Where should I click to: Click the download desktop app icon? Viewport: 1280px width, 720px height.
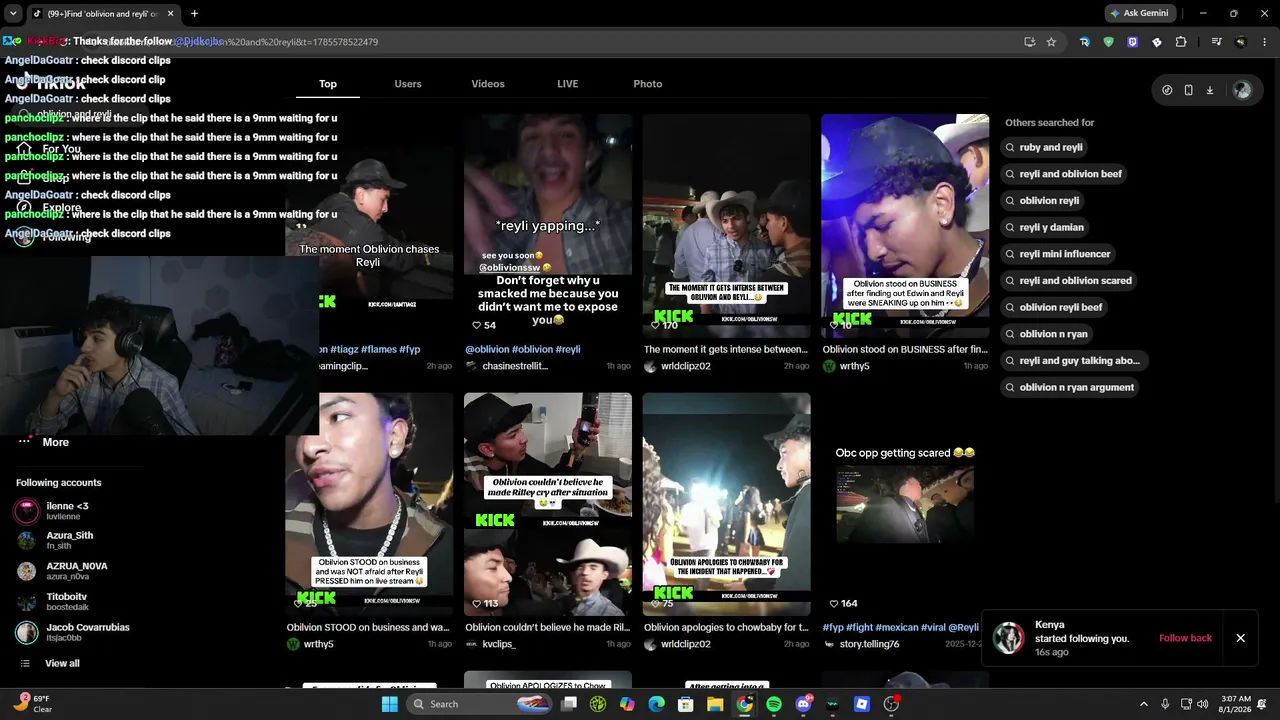(1209, 90)
